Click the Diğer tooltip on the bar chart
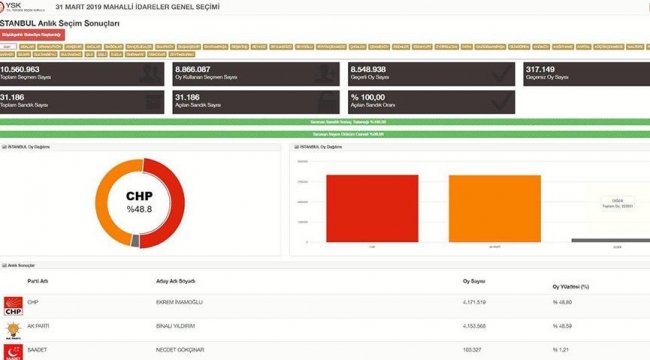 [x=618, y=203]
